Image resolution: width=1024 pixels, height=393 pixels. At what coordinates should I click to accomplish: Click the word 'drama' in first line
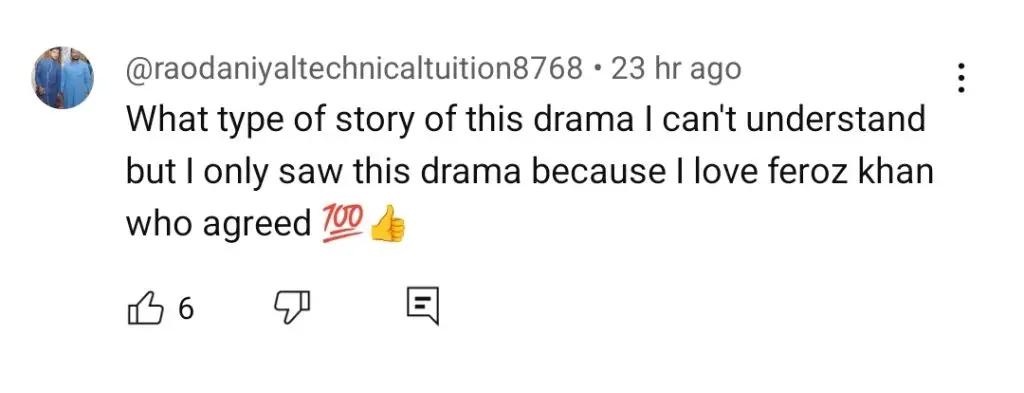coord(583,121)
